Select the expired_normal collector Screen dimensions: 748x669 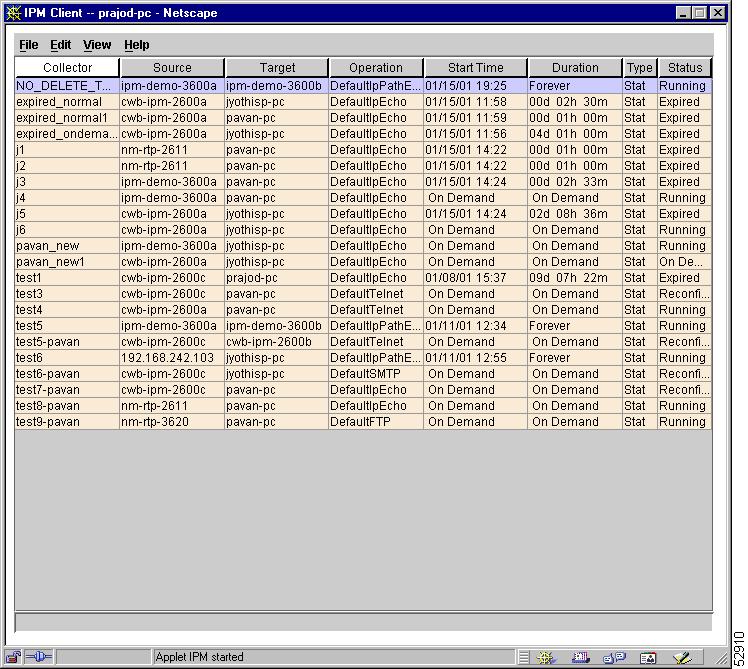click(x=363, y=102)
